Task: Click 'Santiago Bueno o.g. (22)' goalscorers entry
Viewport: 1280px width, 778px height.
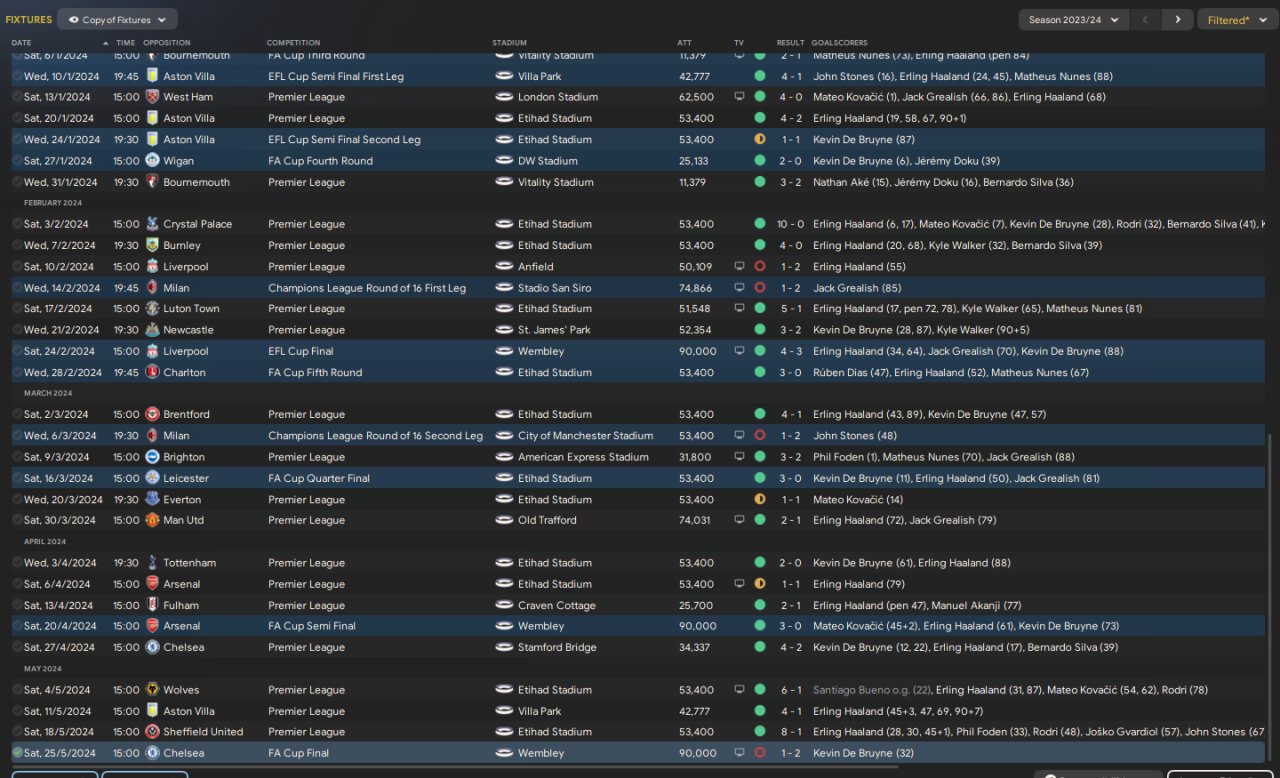Action: pyautogui.click(x=871, y=690)
